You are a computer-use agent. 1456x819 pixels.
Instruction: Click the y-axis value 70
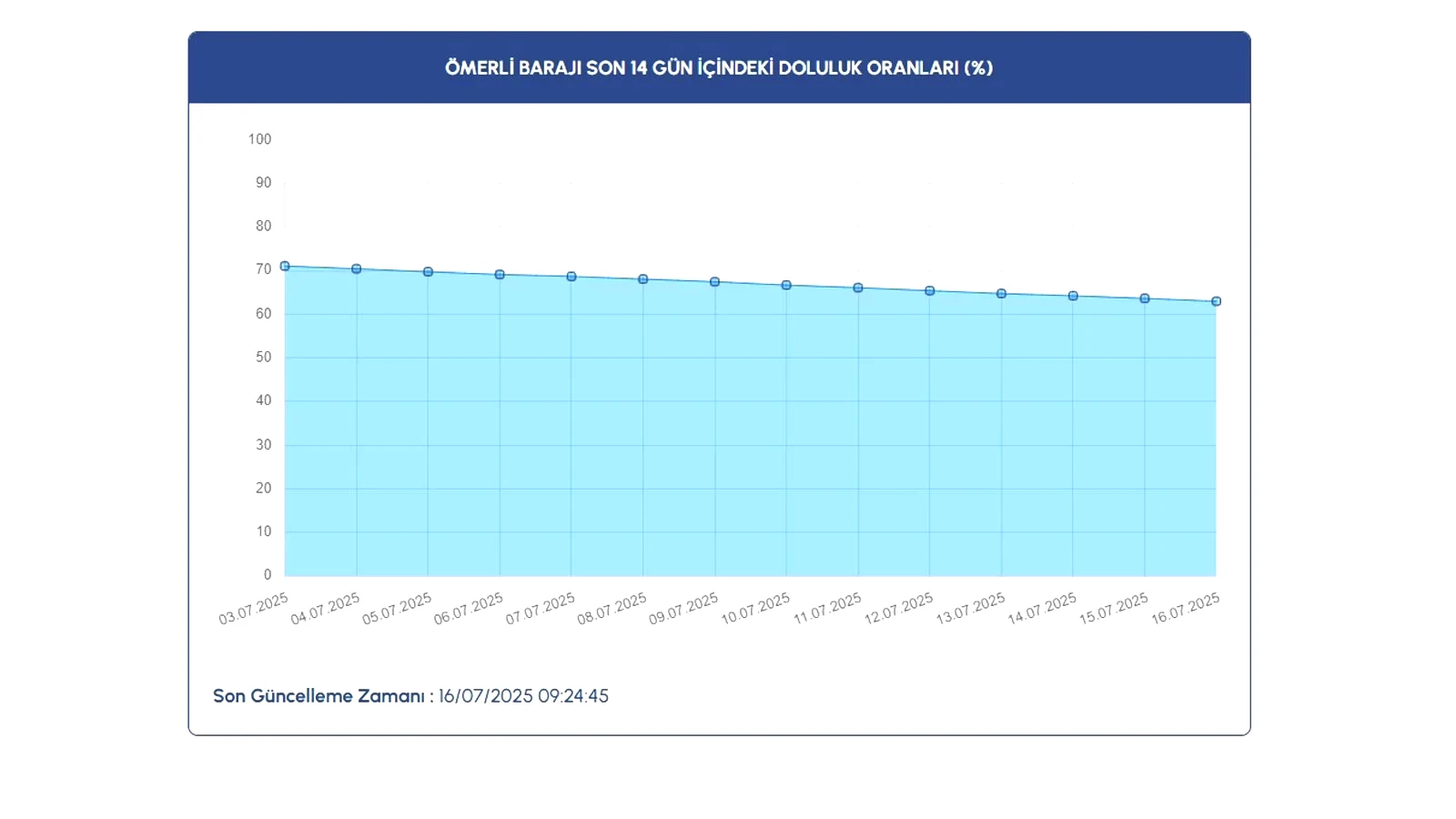[x=264, y=269]
